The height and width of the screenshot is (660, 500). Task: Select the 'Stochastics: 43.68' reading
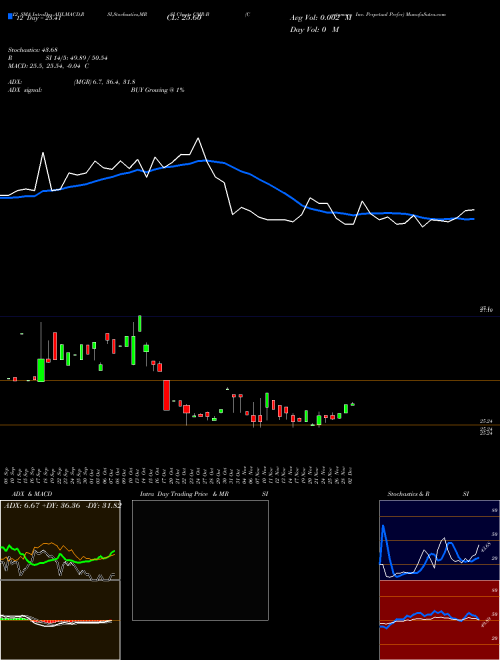click(32, 50)
